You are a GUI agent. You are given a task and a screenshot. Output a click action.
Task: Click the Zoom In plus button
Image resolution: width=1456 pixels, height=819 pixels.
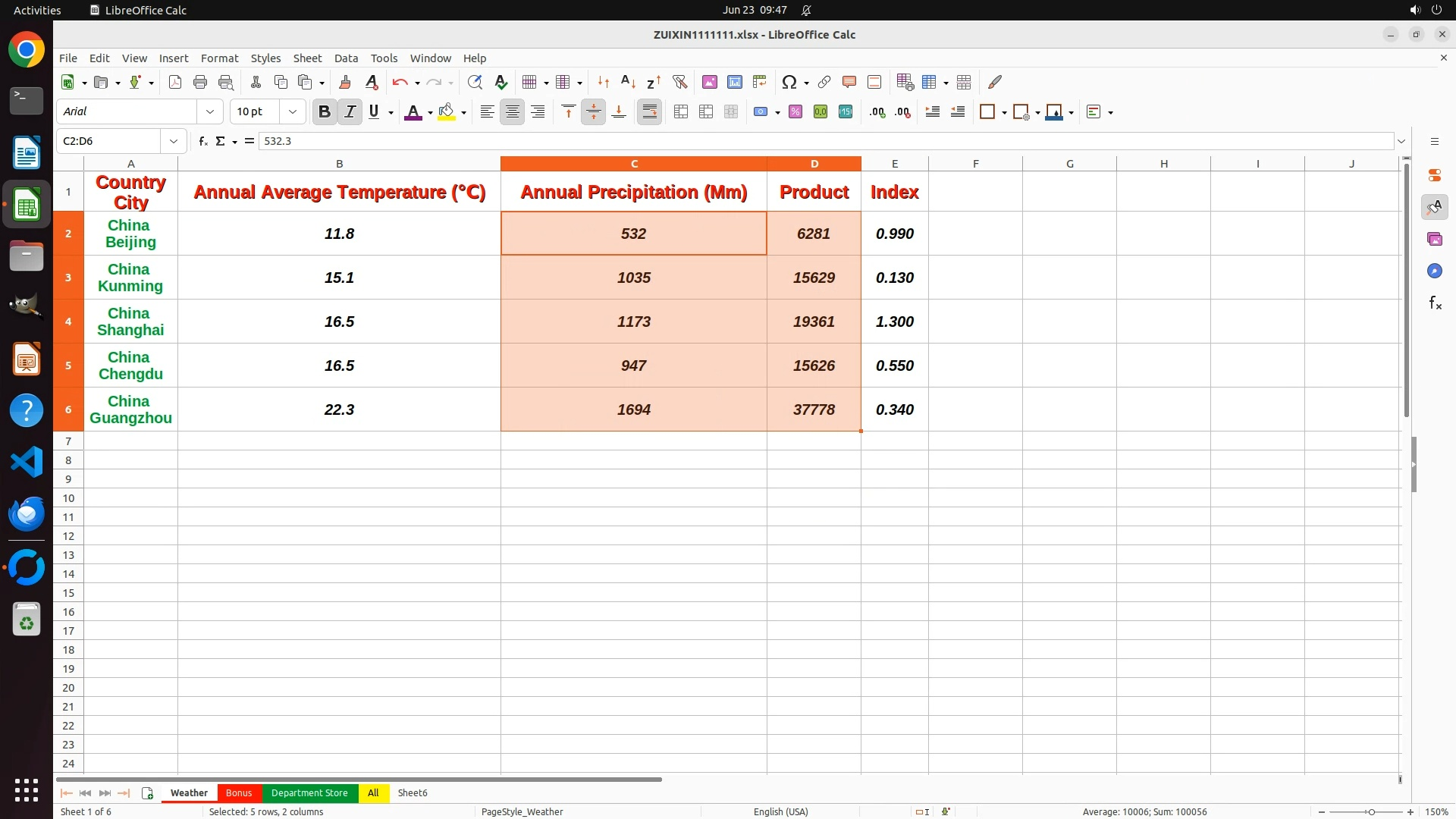1410,812
